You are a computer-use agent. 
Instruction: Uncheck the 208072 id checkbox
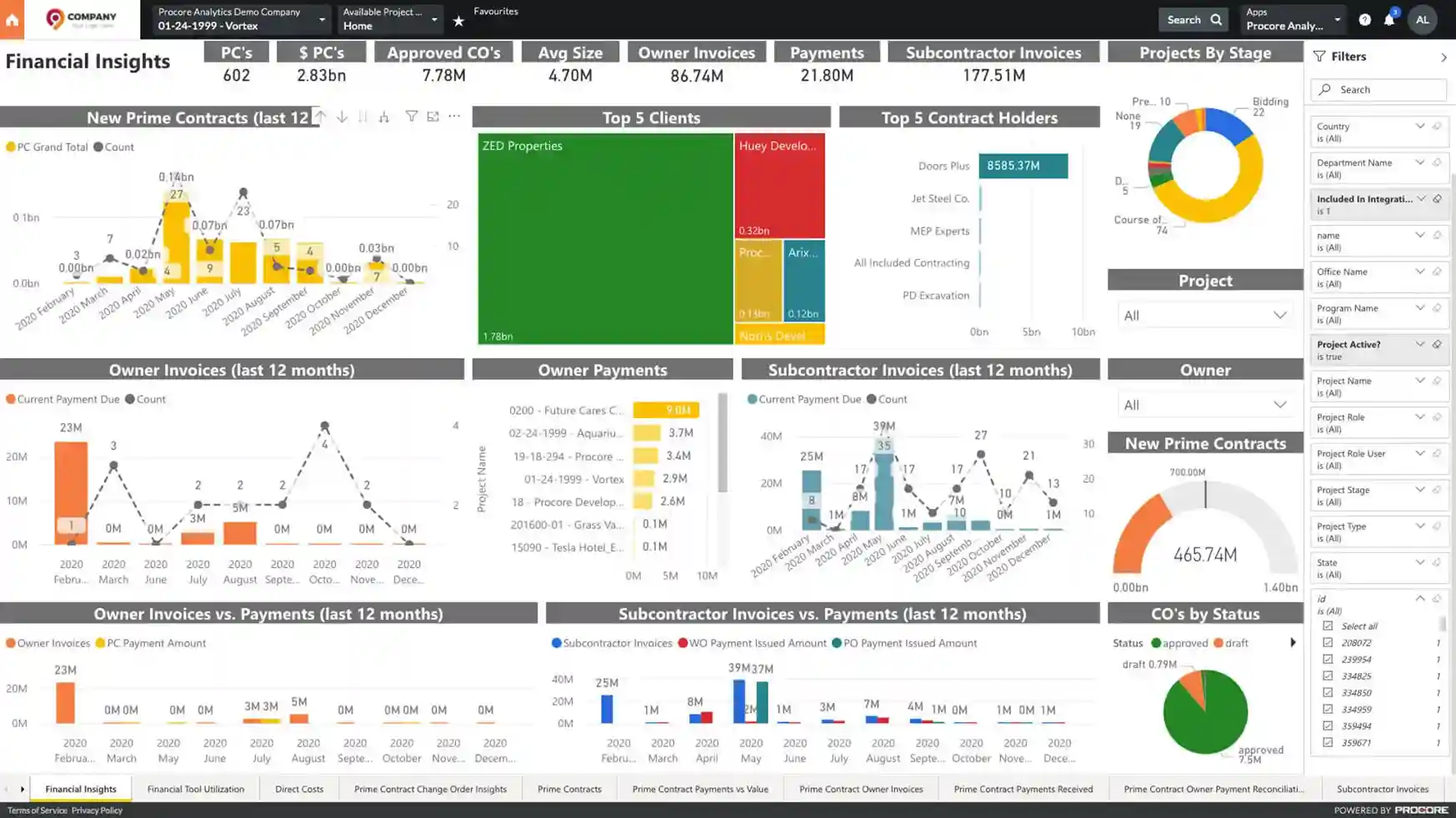(1328, 642)
